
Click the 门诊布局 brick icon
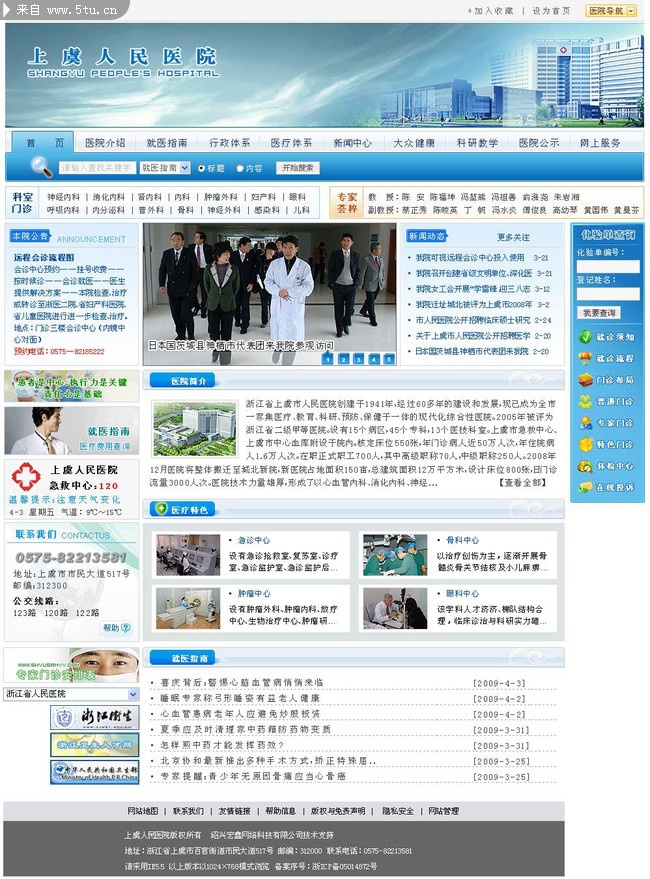click(586, 380)
